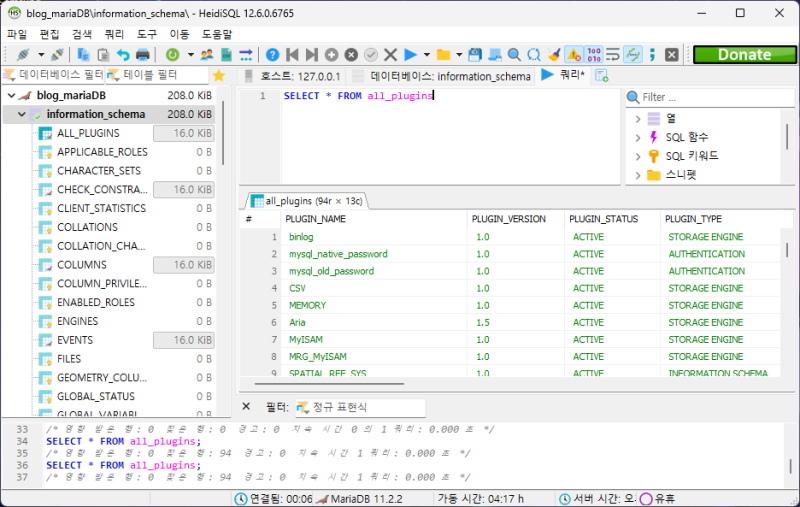Click the Replace text icon
800x507 pixels.
[x=534, y=55]
